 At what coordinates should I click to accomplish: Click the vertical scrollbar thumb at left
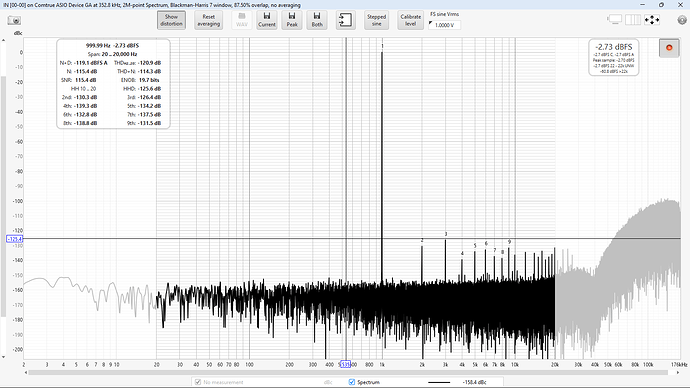[x=4, y=196]
